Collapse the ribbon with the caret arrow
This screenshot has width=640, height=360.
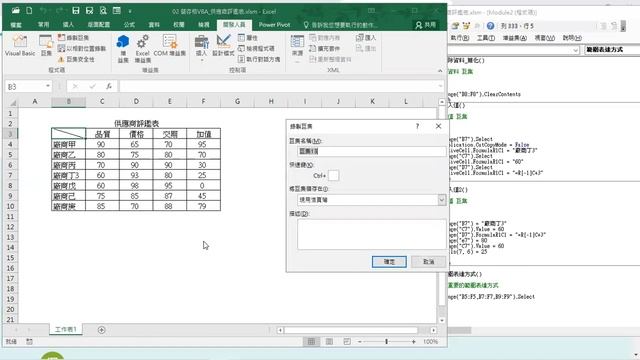click(x=440, y=71)
